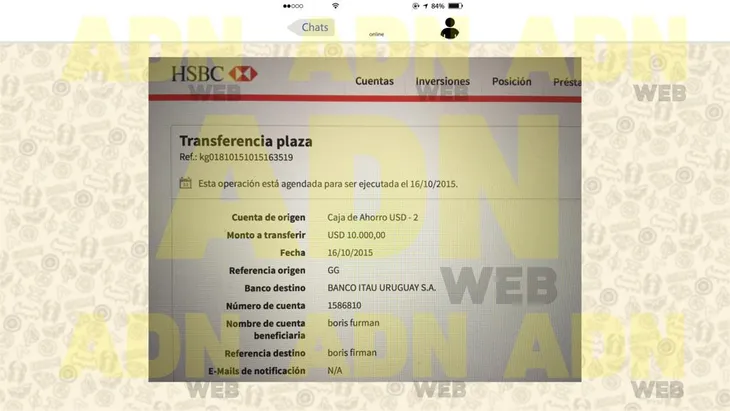Screen dimensions: 730x411
Task: Click the 'Número de cuenta' label
Action: click(x=266, y=306)
